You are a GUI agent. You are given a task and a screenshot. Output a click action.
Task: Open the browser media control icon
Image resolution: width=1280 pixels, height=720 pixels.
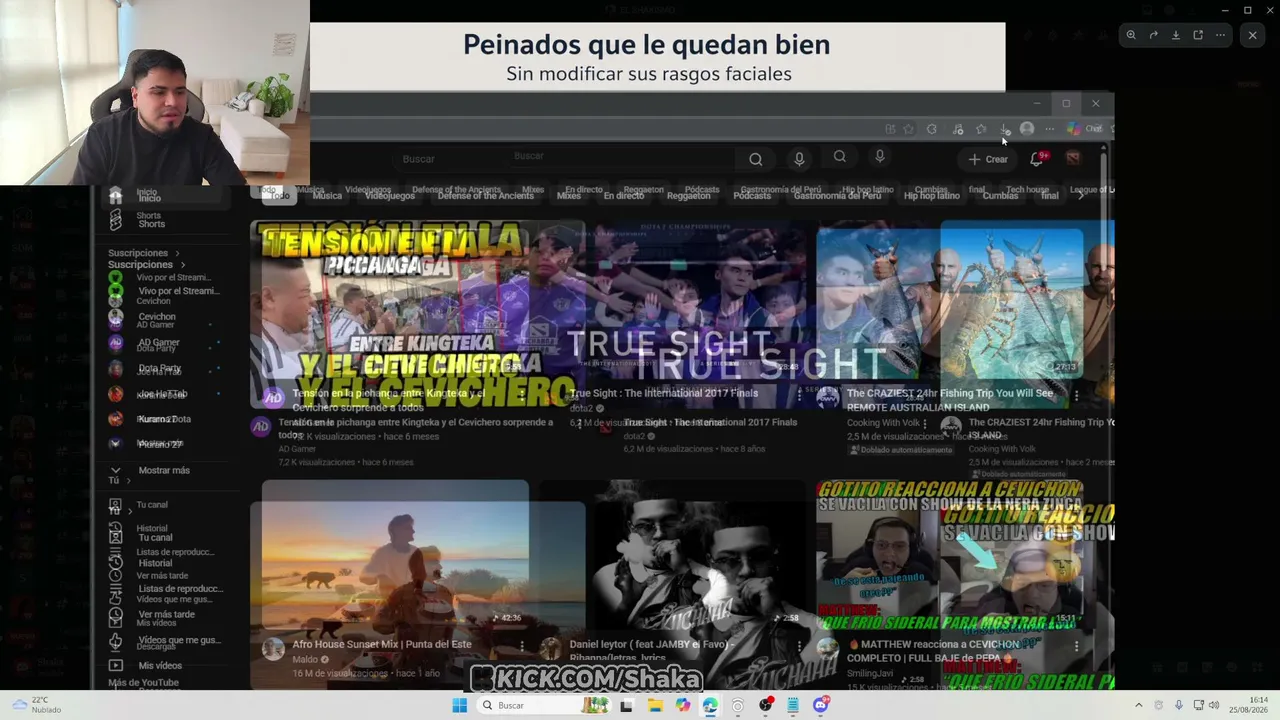pyautogui.click(x=957, y=129)
